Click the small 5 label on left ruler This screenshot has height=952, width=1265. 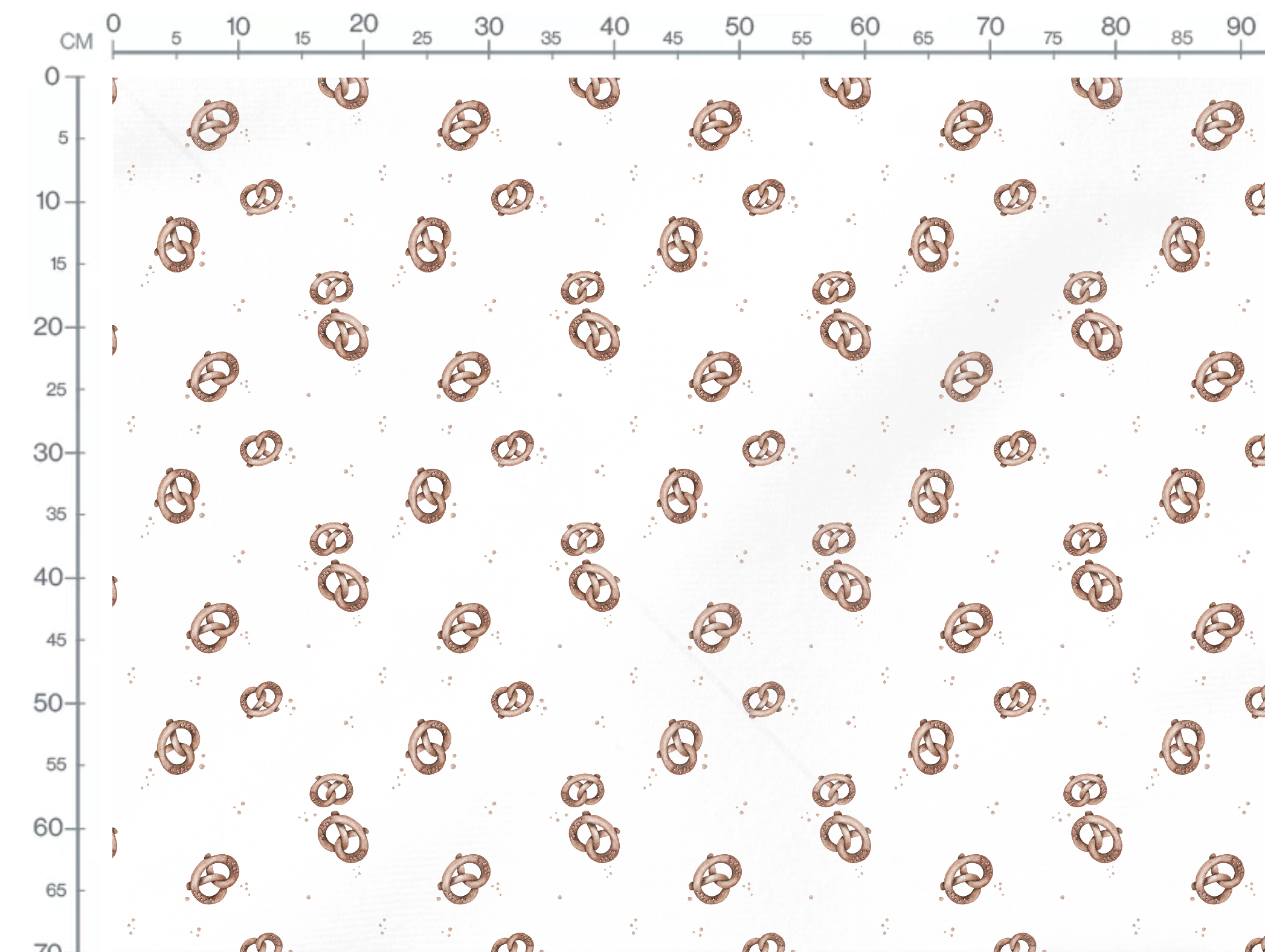(63, 138)
